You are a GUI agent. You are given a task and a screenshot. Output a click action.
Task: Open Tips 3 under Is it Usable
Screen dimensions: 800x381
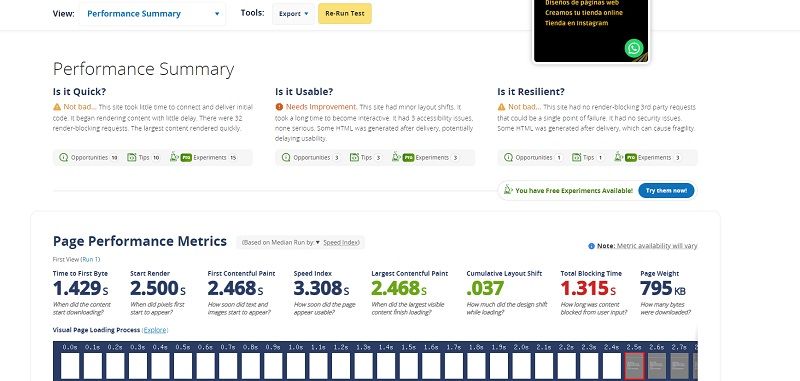coord(366,158)
